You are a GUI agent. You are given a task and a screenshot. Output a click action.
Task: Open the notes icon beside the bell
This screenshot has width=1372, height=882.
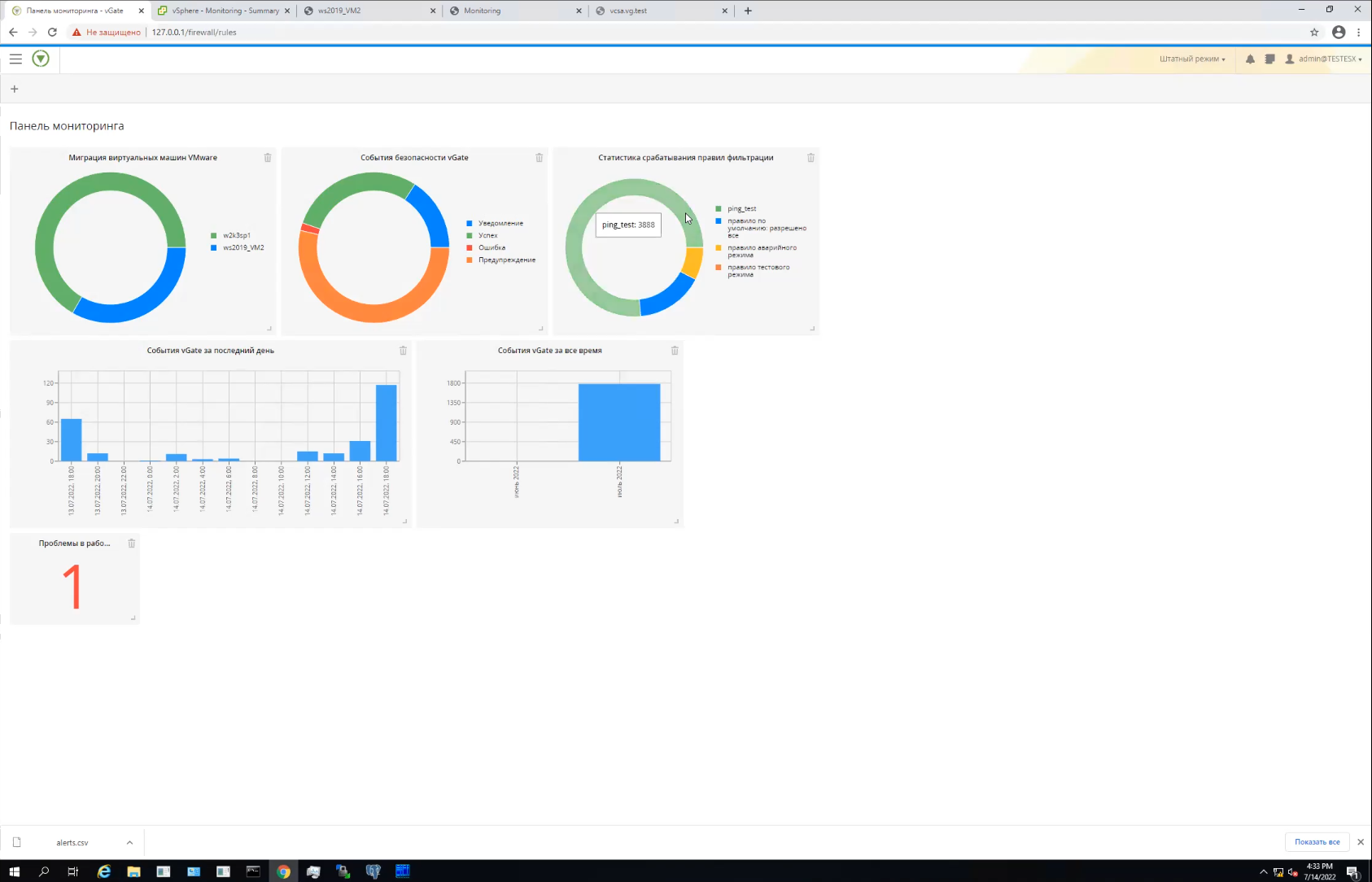(1269, 59)
